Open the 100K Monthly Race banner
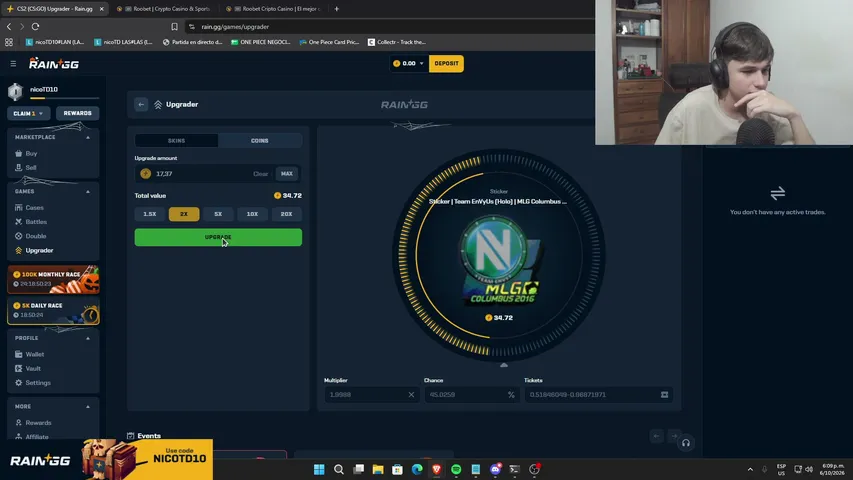This screenshot has width=853, height=480. (x=53, y=279)
